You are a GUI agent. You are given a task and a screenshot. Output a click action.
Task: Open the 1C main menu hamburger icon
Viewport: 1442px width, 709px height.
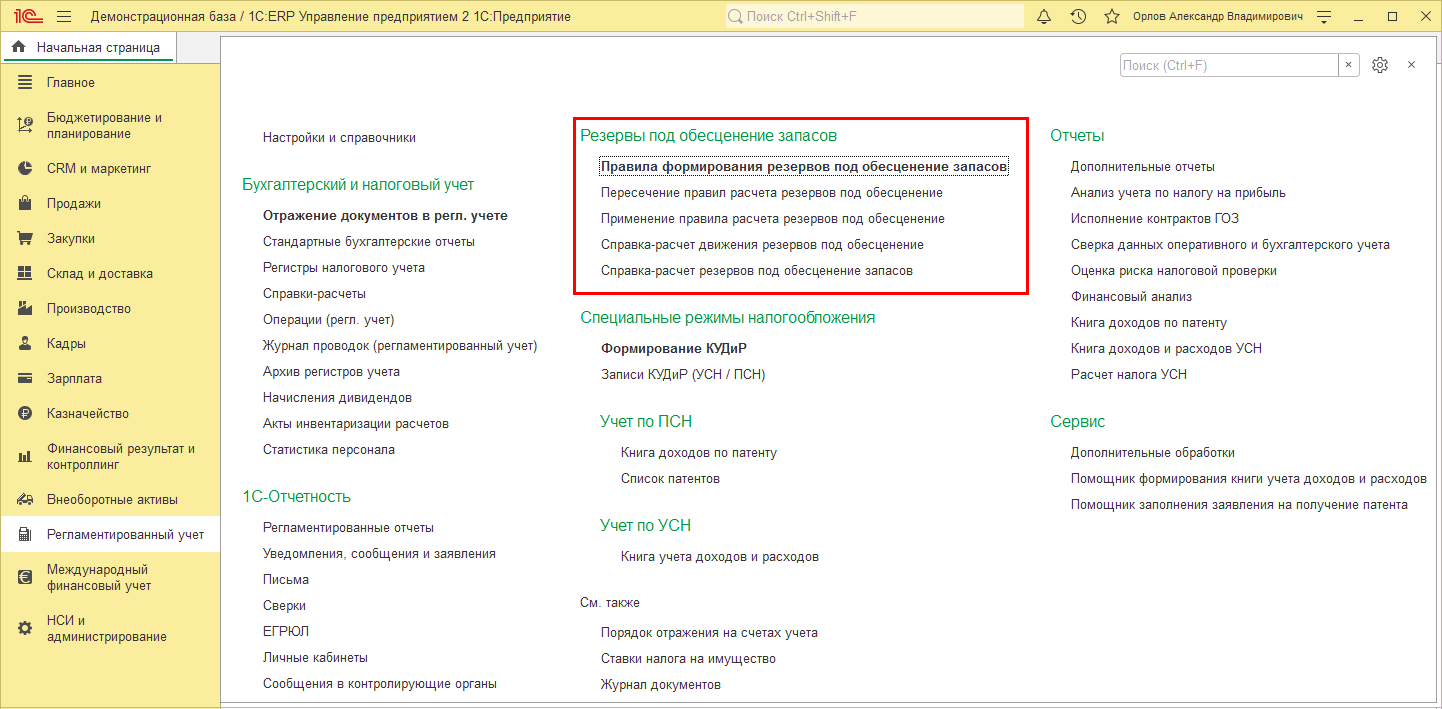click(x=64, y=17)
